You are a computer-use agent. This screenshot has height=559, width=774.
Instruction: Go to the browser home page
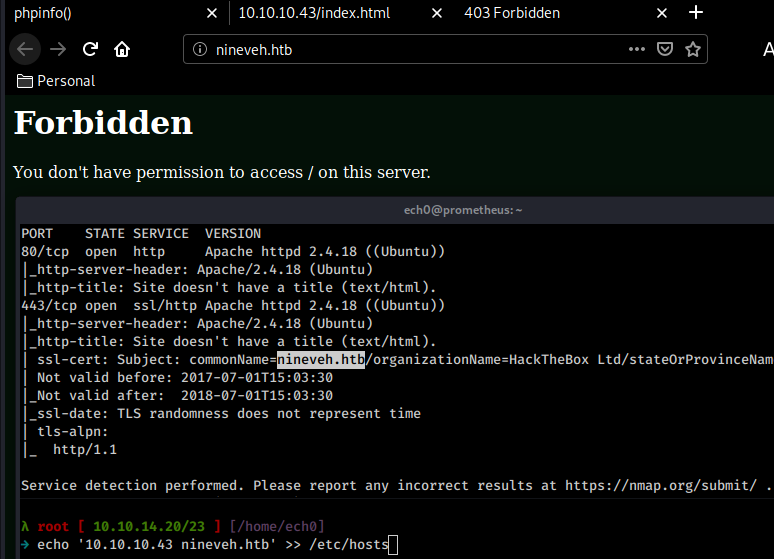point(122,49)
